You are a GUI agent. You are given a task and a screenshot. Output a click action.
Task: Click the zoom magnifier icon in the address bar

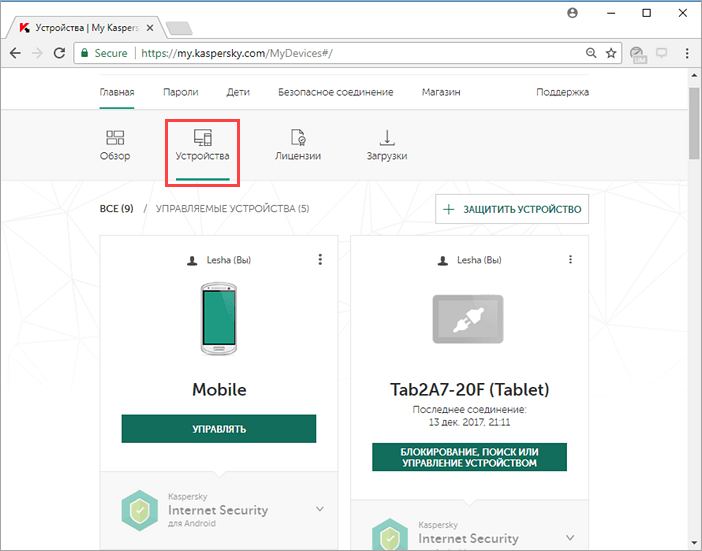pos(591,53)
